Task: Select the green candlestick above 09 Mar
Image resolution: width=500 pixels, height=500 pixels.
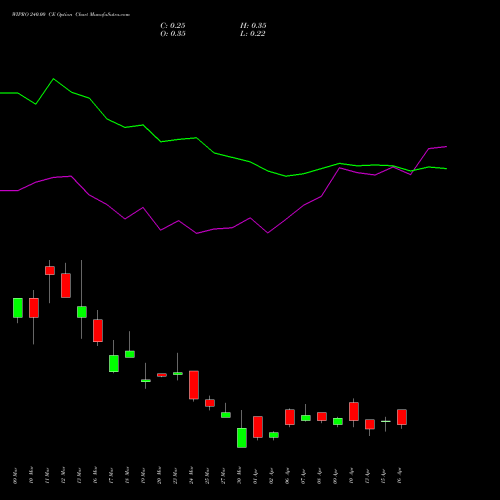Action: [18, 308]
